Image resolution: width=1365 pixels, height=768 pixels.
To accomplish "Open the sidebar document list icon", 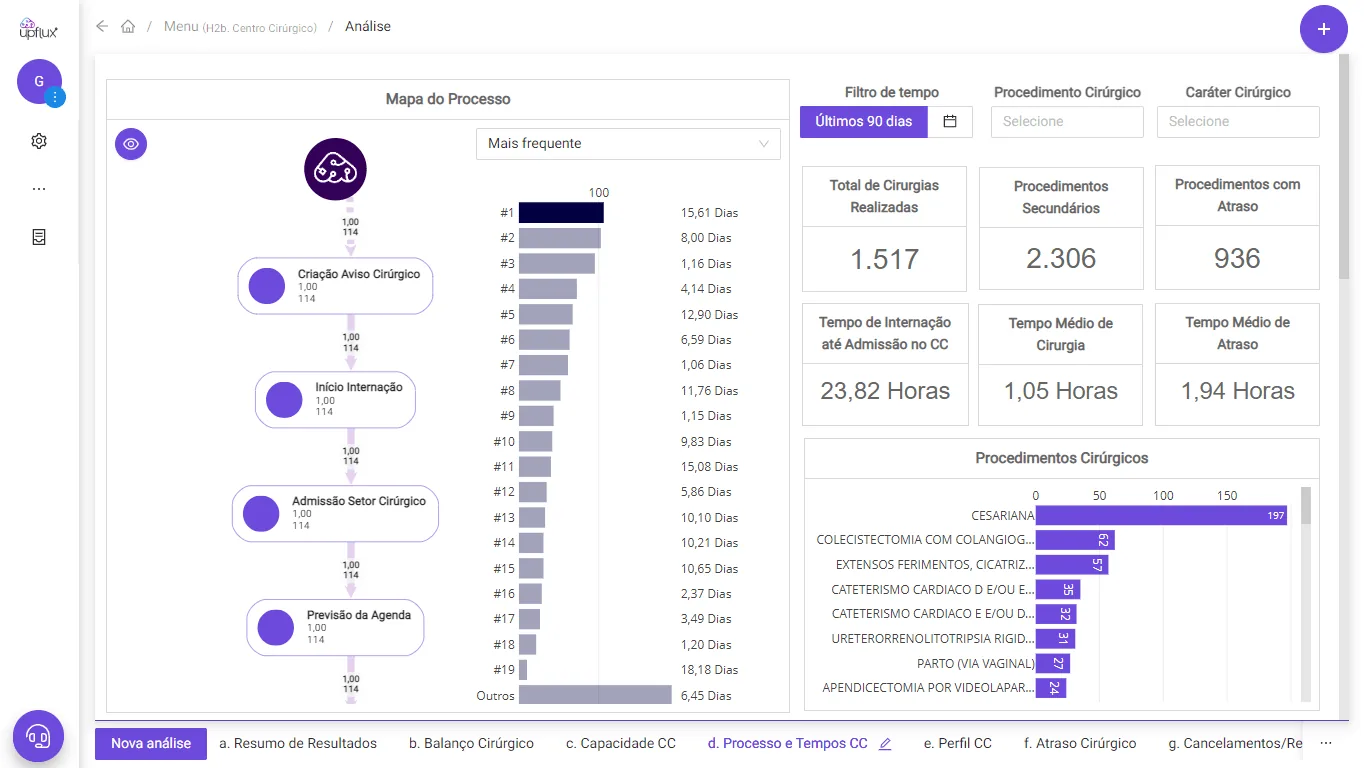I will tap(39, 237).
